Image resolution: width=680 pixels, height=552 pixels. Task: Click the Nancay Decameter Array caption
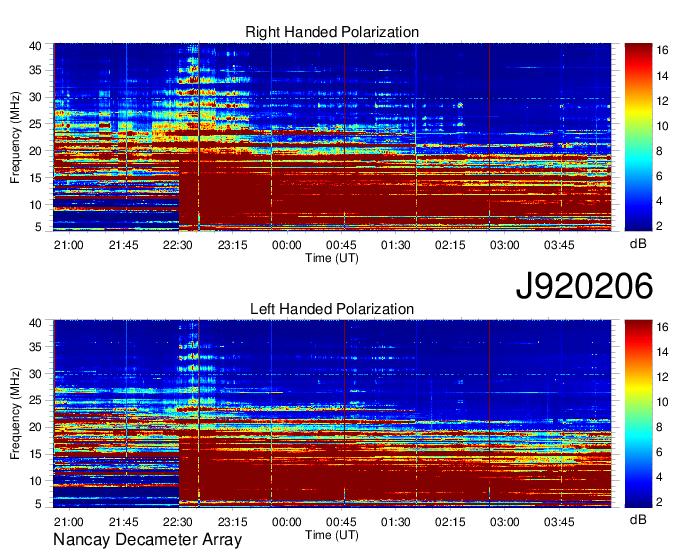(147, 539)
